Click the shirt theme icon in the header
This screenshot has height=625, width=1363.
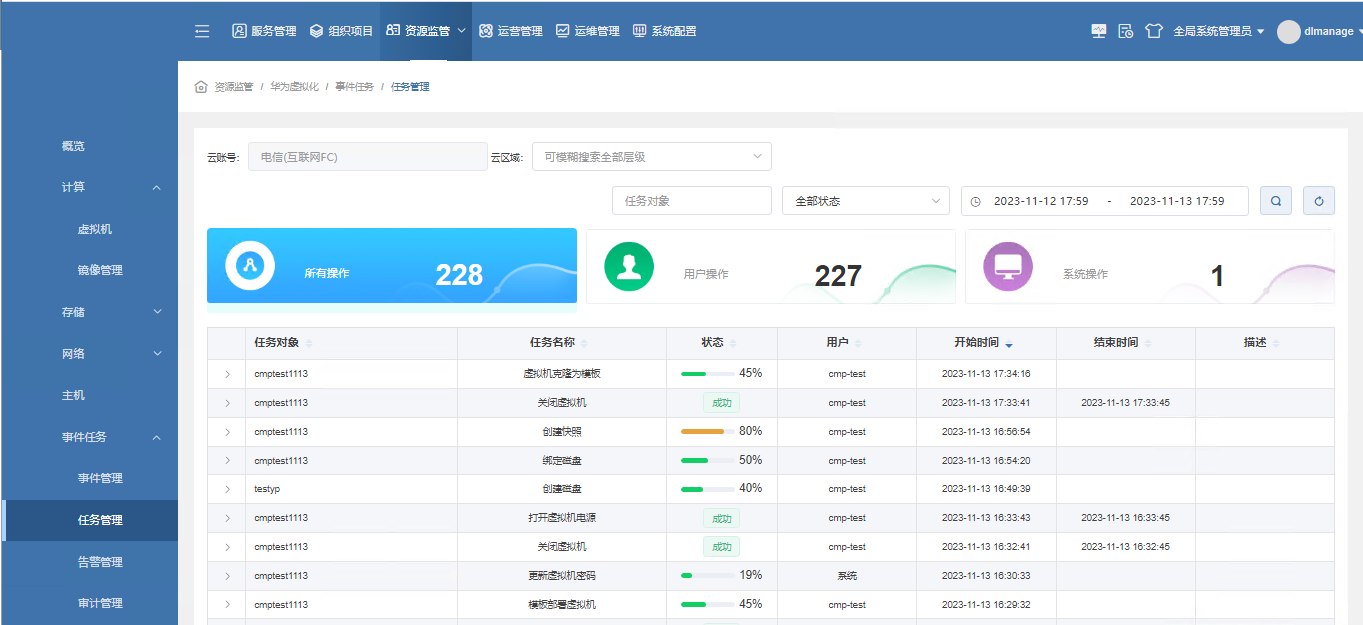pyautogui.click(x=1154, y=31)
